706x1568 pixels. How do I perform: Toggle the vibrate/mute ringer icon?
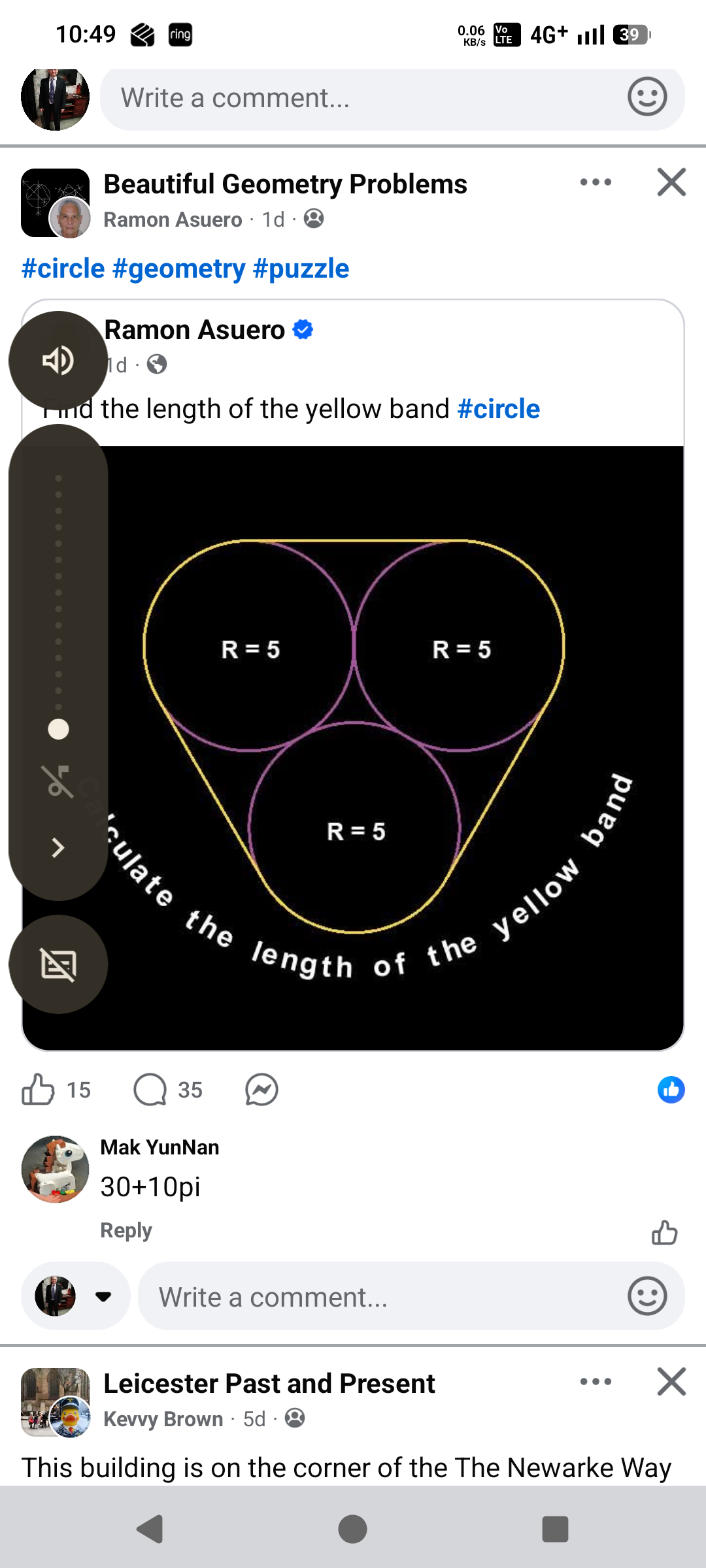point(58,781)
